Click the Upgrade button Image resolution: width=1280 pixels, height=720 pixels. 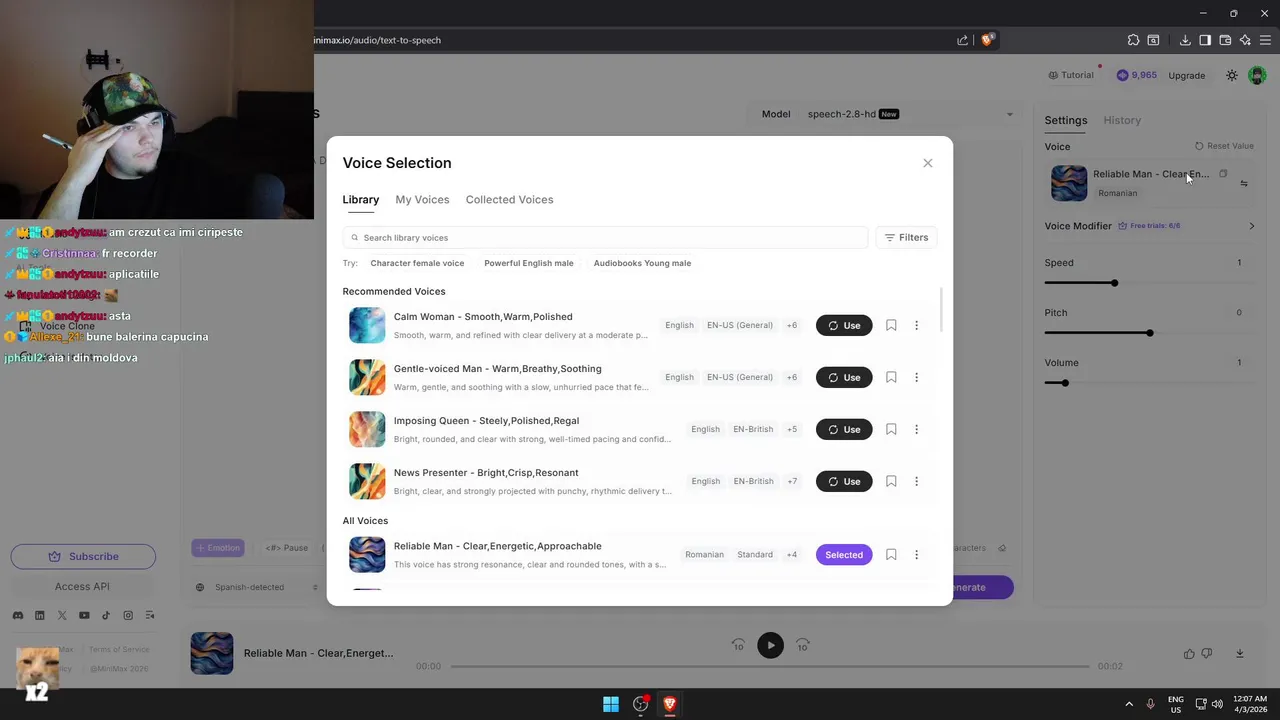tap(1187, 75)
